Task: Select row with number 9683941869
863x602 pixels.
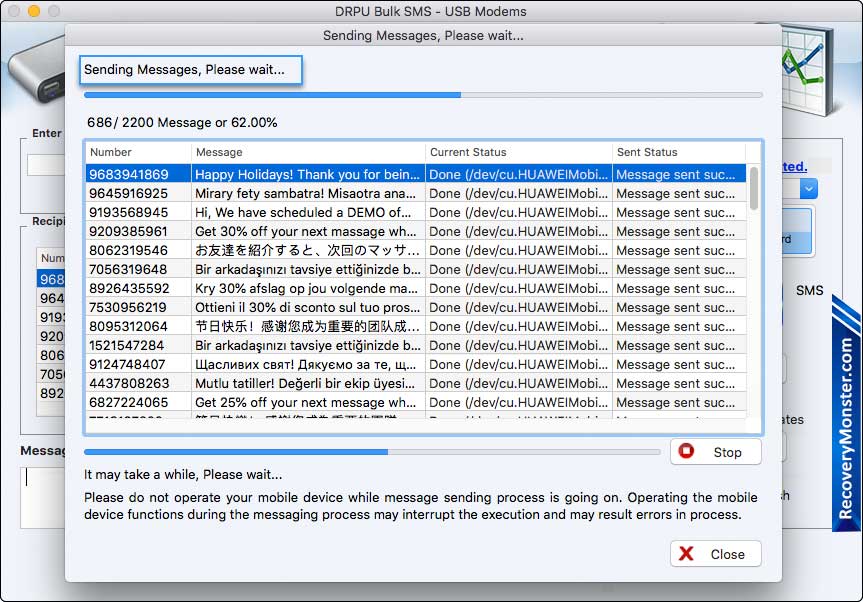Action: click(416, 174)
